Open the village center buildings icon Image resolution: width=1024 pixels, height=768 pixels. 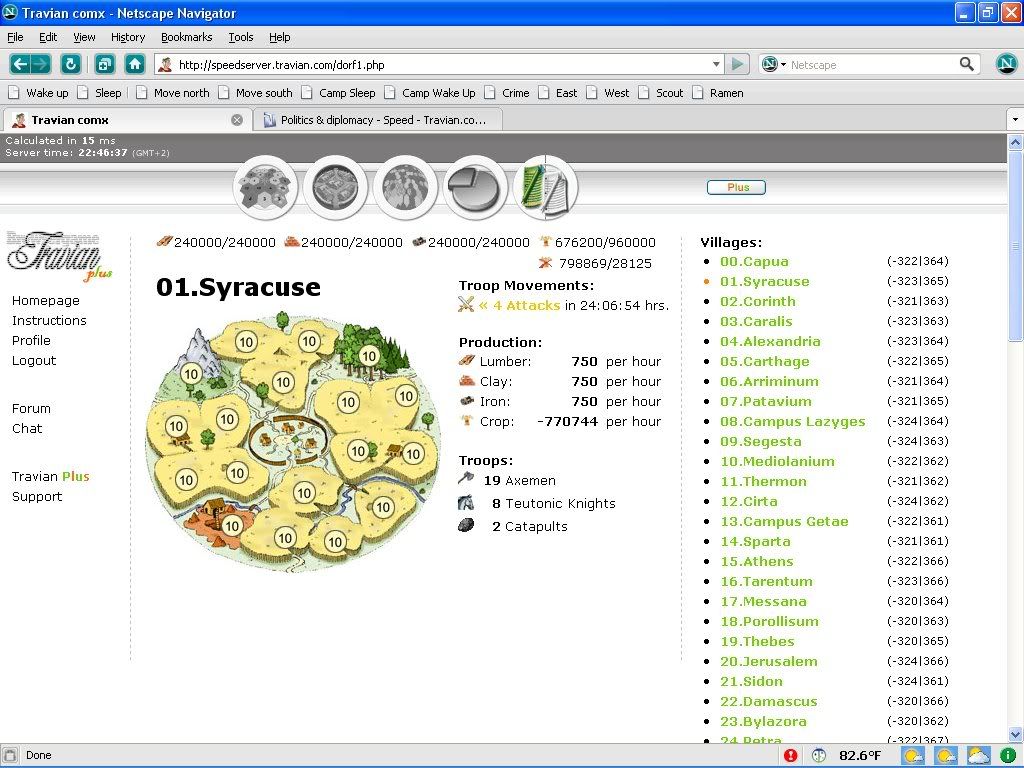click(x=335, y=188)
